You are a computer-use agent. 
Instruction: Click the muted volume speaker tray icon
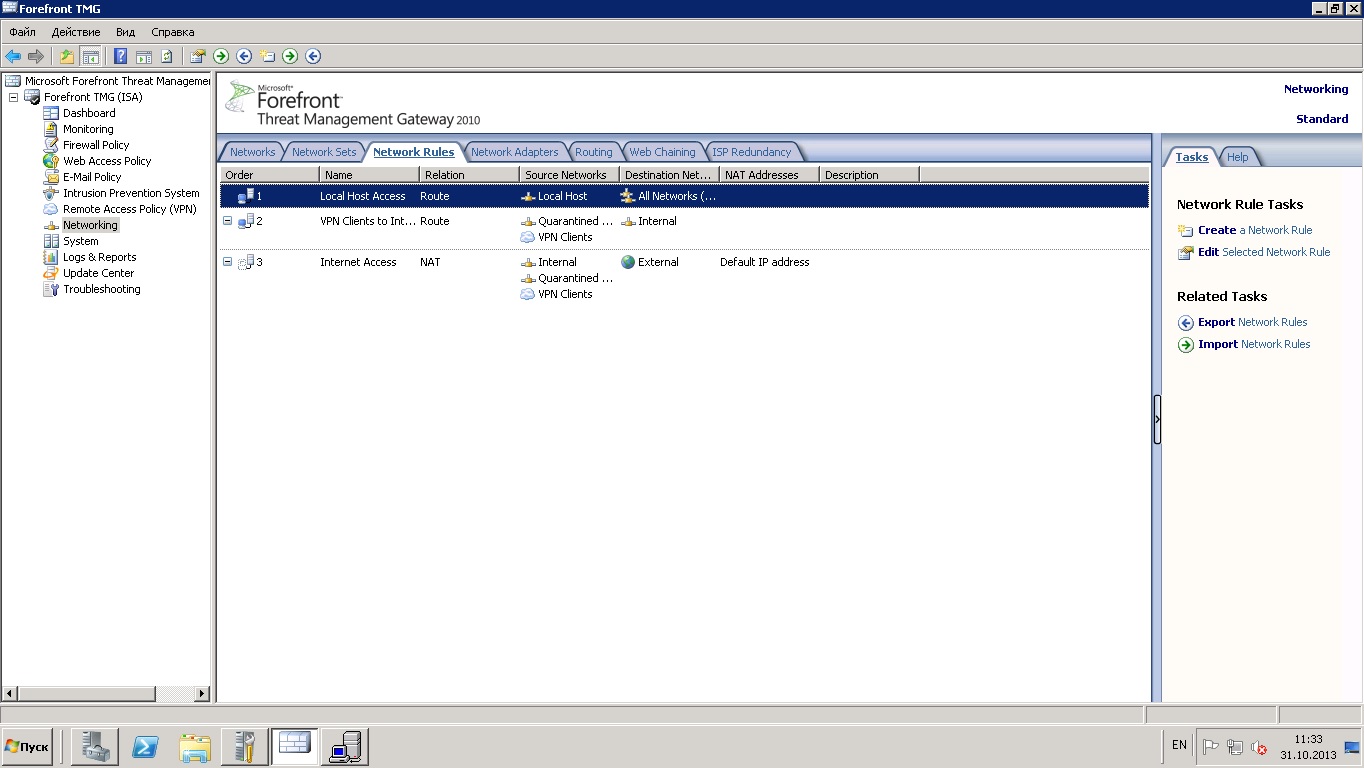1260,747
